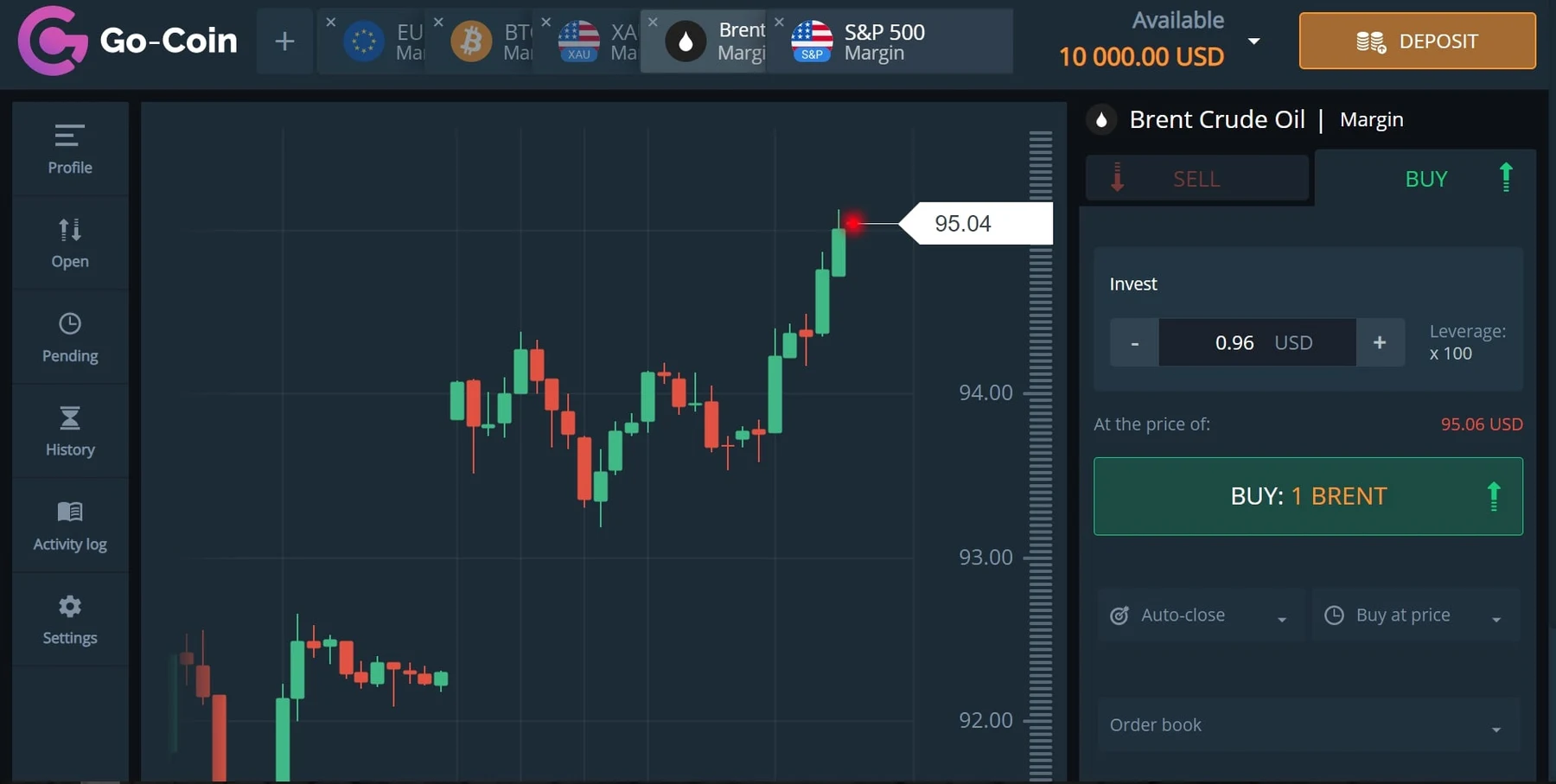Image resolution: width=1556 pixels, height=784 pixels.
Task: Click the Buy at price clock icon
Action: click(x=1335, y=615)
